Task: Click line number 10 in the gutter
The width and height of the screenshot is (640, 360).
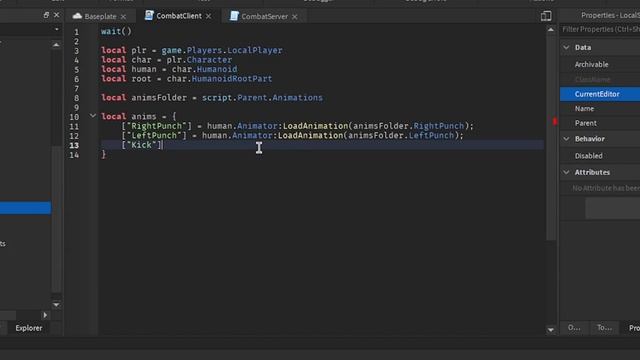Action: [74, 117]
